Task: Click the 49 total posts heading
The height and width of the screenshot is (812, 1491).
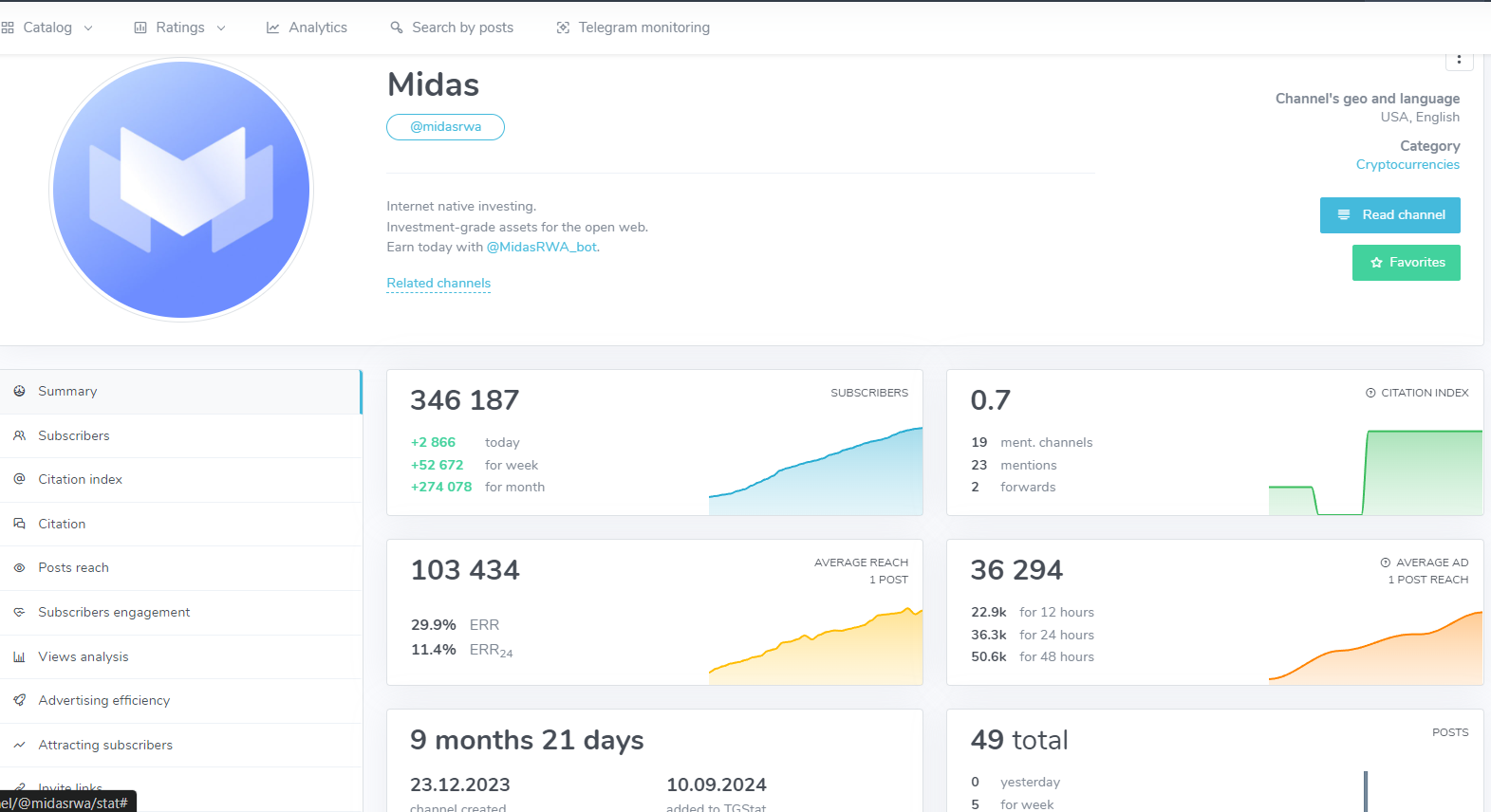Action: (x=1019, y=740)
